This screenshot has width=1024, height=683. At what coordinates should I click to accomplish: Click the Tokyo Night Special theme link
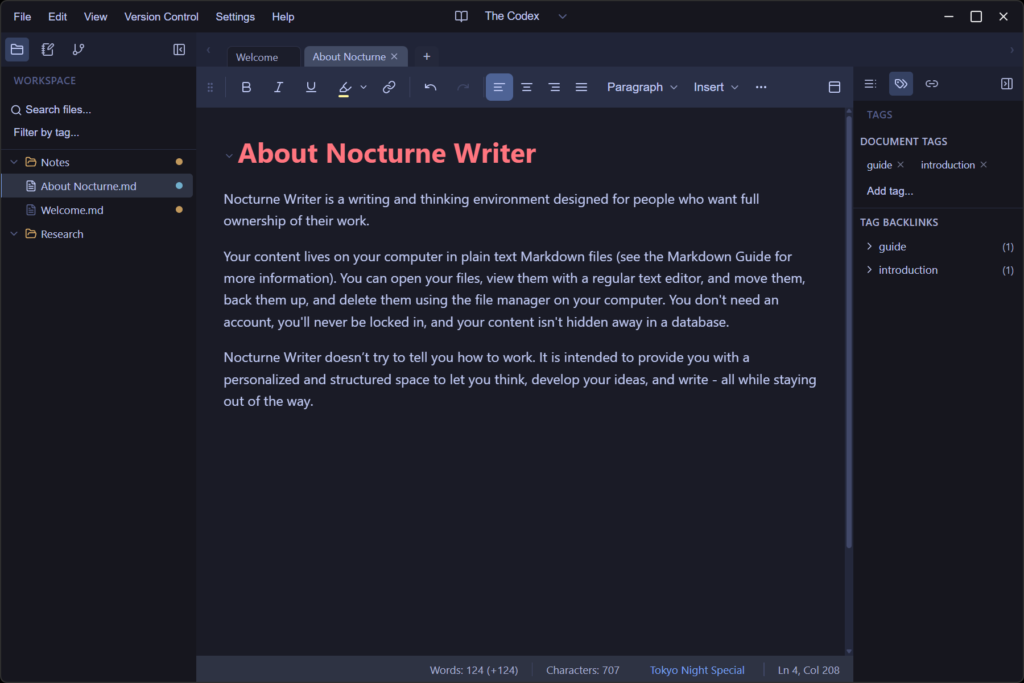coord(697,670)
